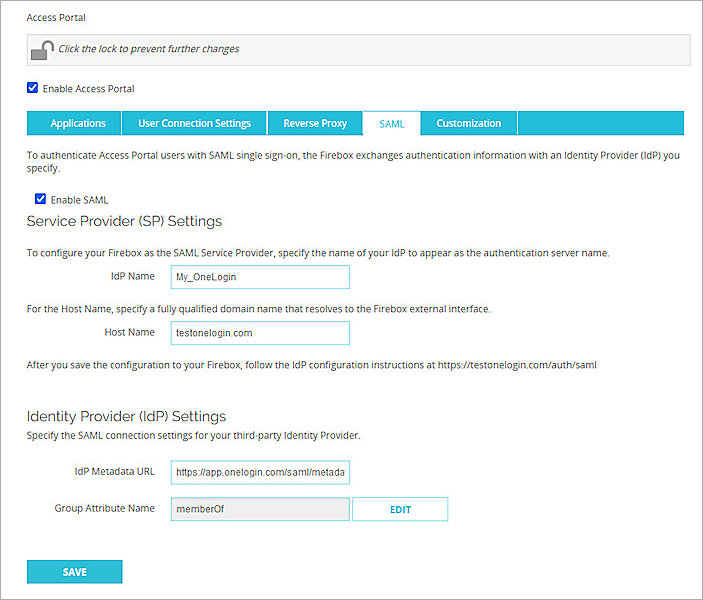Click the Enable Access Portal label text
The image size is (703, 600).
[88, 89]
